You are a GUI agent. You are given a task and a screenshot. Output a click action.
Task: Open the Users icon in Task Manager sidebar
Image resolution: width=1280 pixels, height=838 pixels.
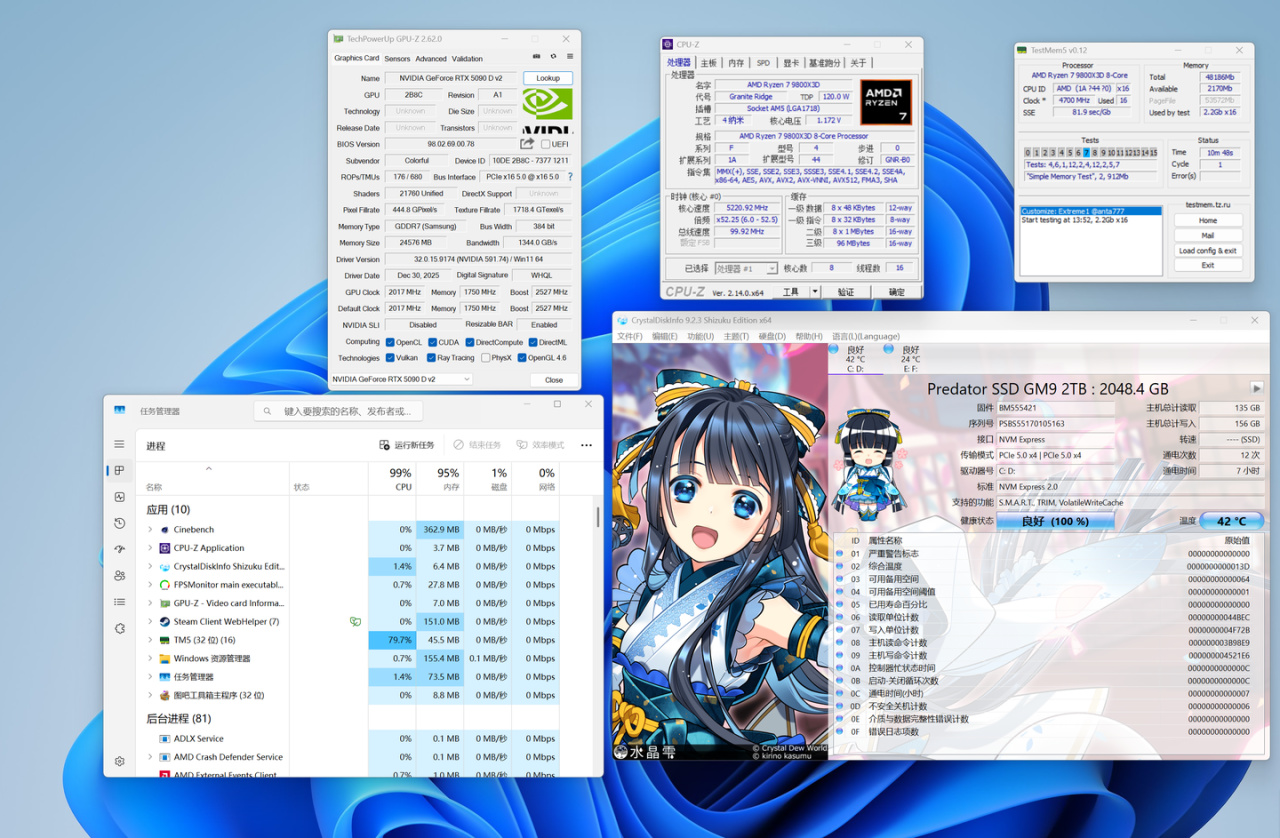pos(120,576)
